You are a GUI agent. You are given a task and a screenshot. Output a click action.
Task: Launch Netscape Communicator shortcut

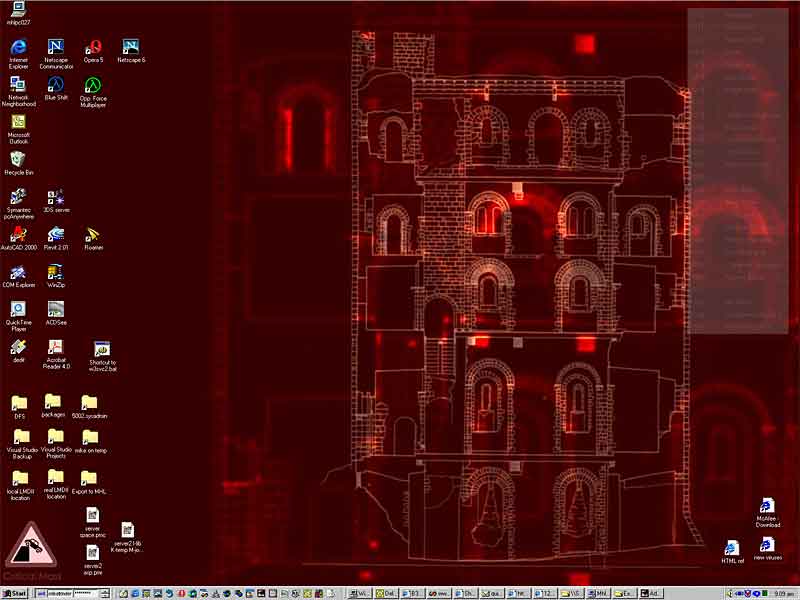point(56,47)
